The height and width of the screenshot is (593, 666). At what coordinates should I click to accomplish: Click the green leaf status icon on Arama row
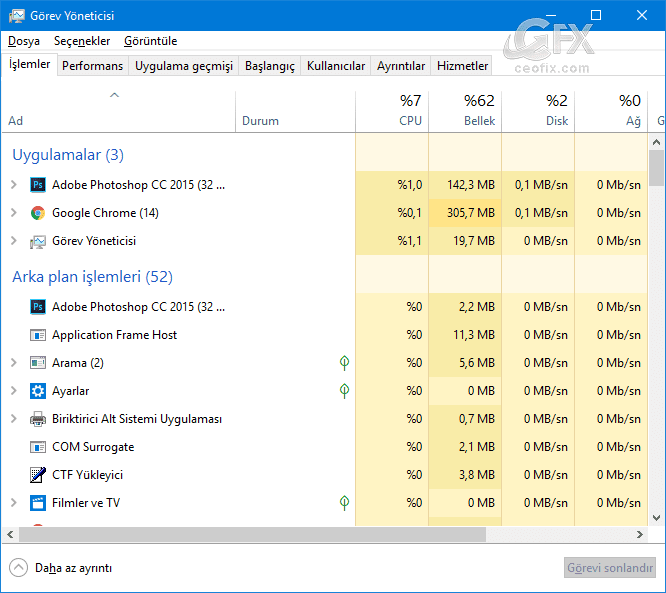[344, 363]
